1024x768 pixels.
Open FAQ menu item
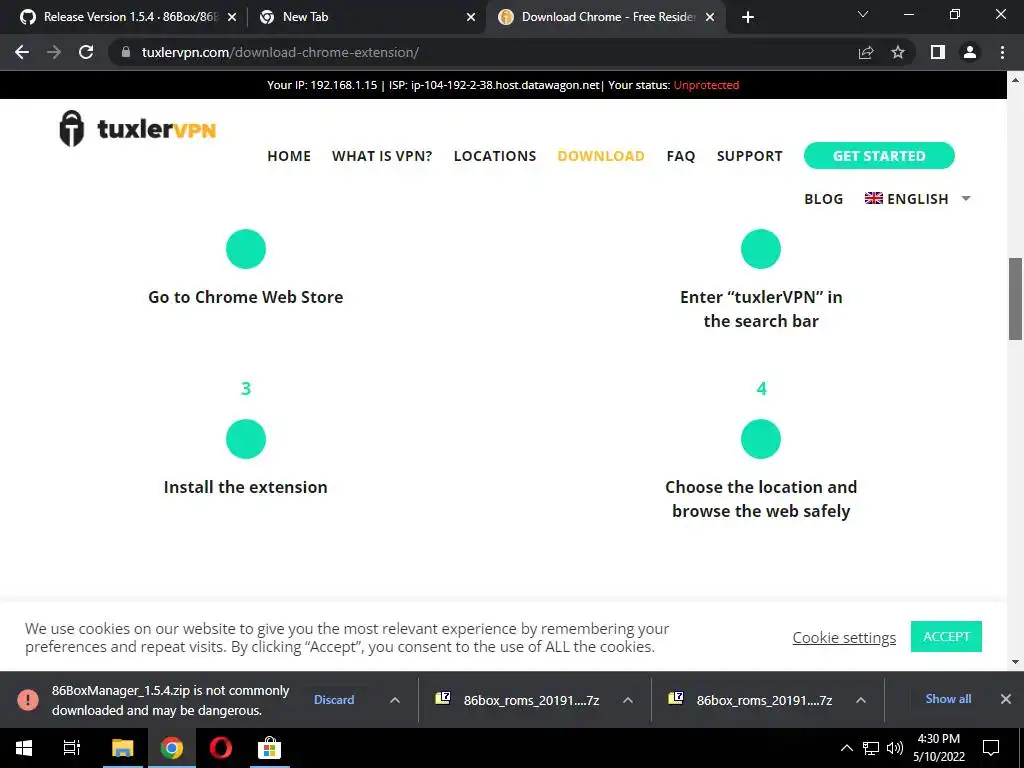coord(680,156)
